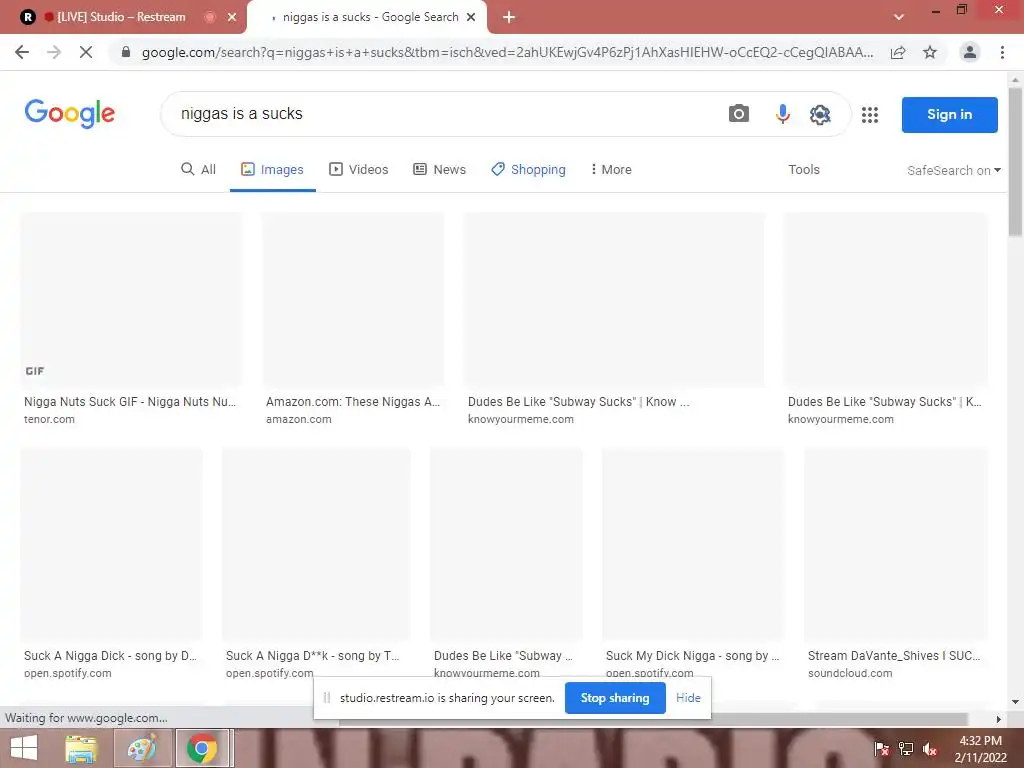The image size is (1024, 768).
Task: Select the All results tab
Action: (198, 170)
